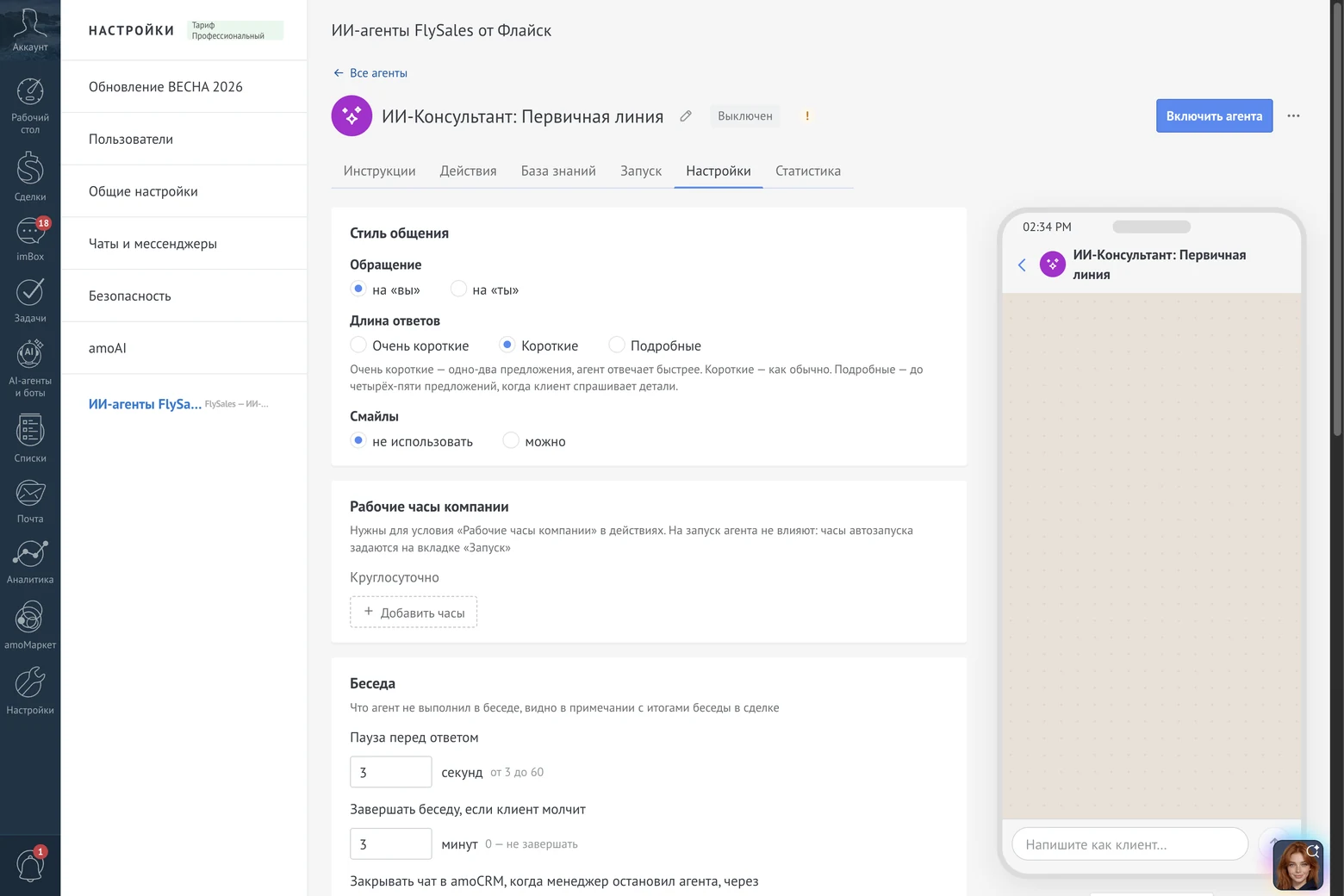The image size is (1344, 896).
Task: Open the three-dots agent menu
Action: [1293, 116]
